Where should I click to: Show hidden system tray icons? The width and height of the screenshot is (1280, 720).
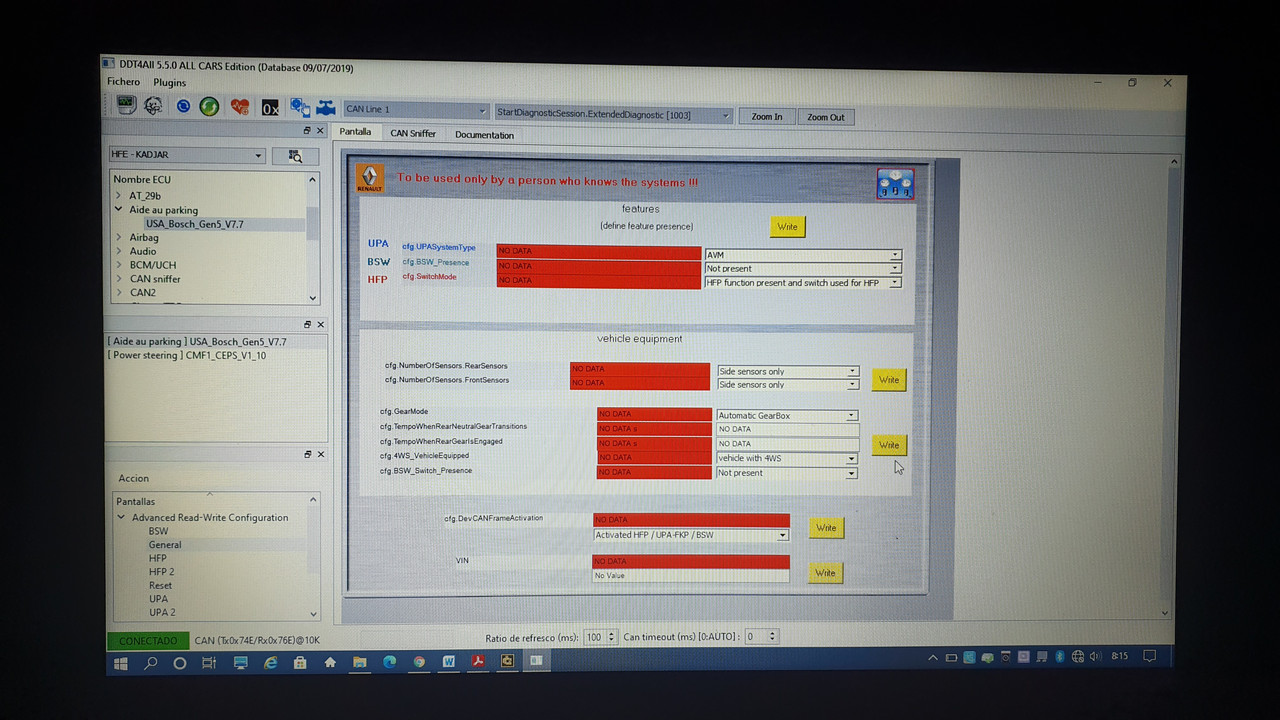pos(933,658)
